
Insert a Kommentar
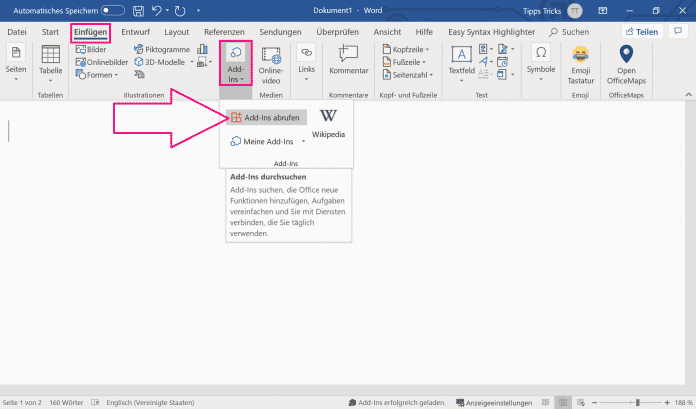pos(348,62)
